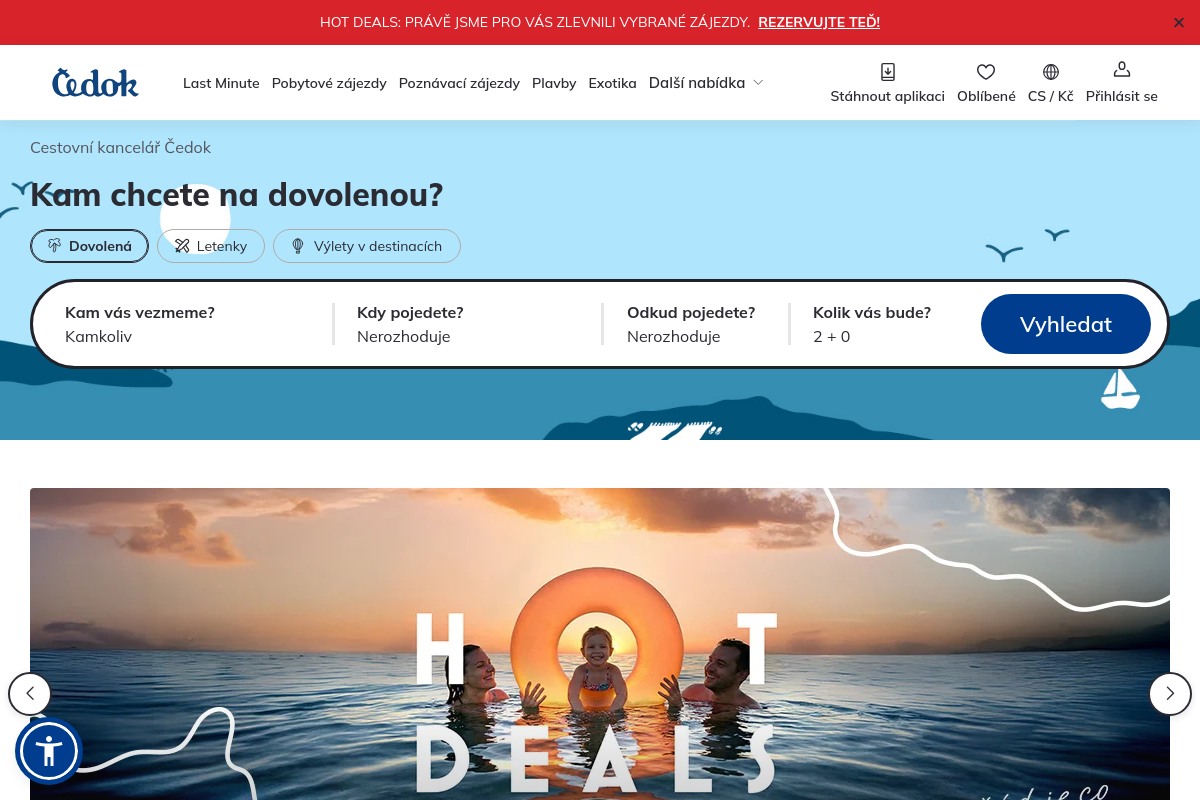Expand the Další nabídka menu

click(706, 83)
